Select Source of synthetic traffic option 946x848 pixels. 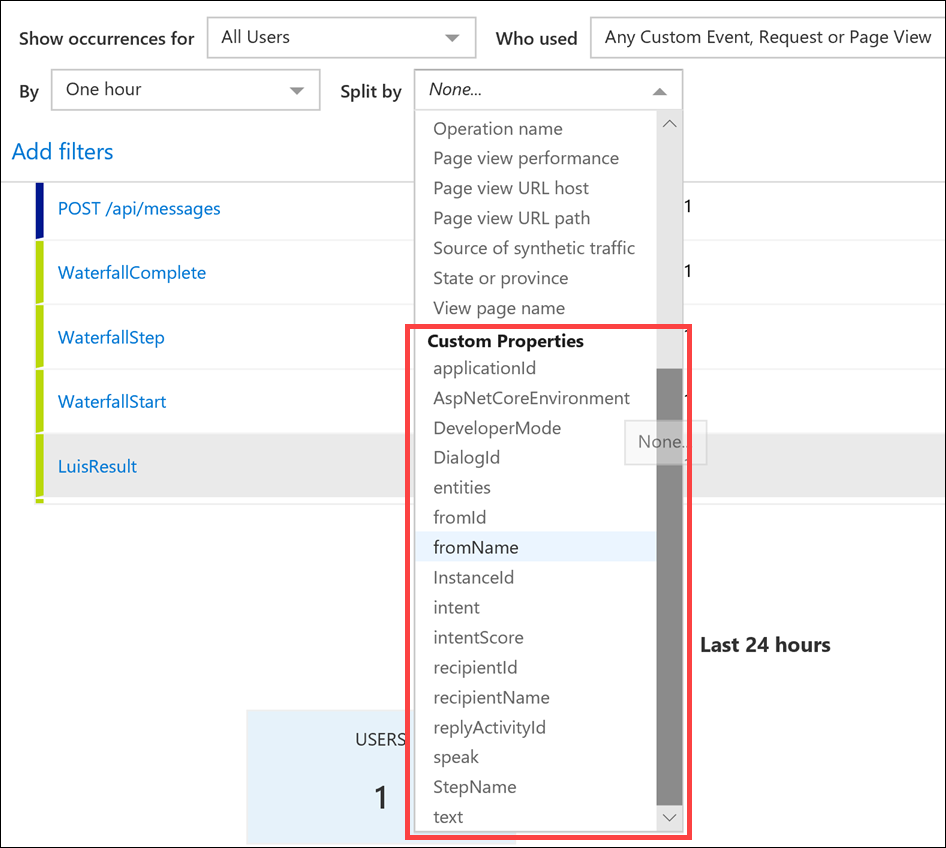[533, 248]
